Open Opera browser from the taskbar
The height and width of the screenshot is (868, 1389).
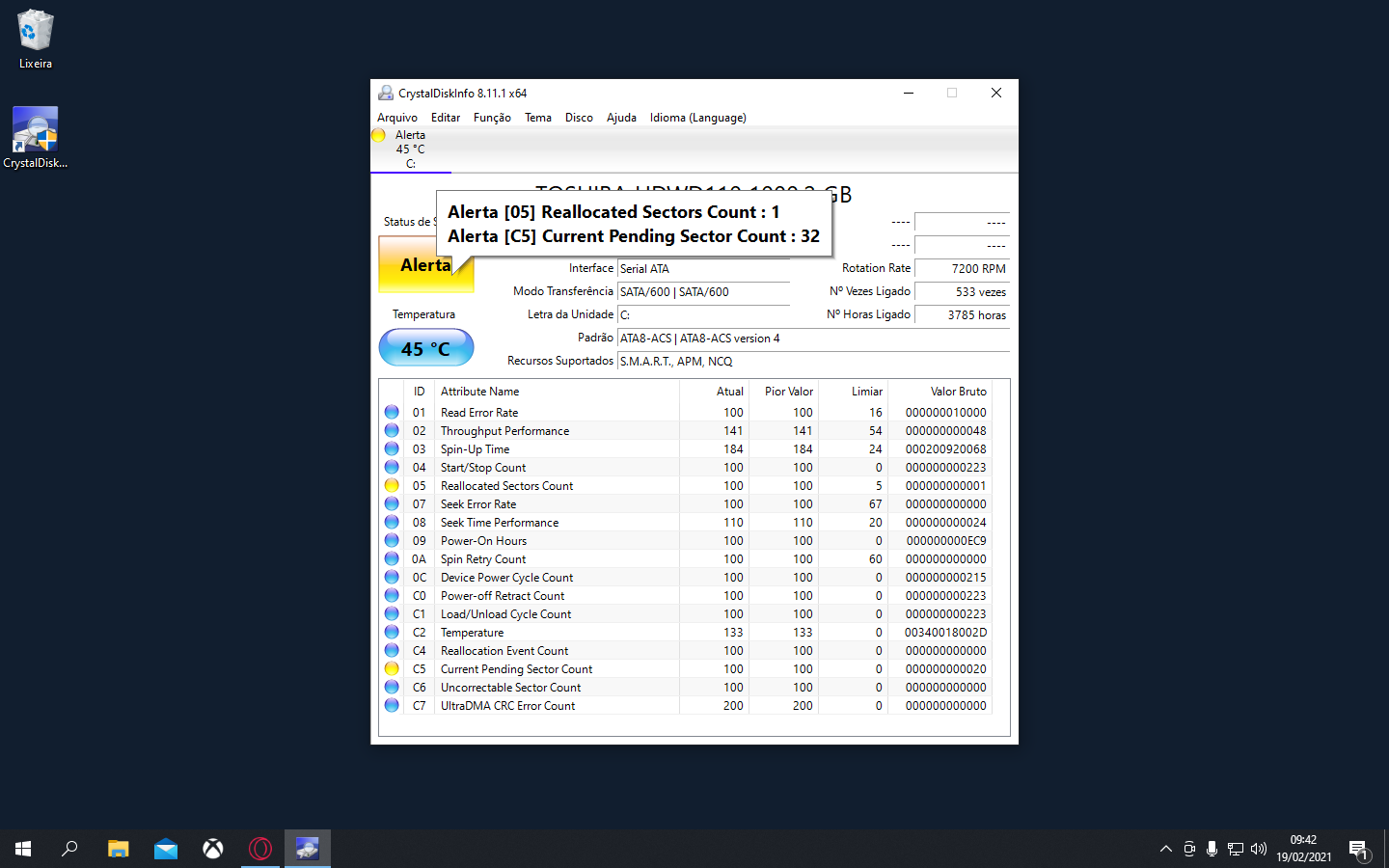pos(260,849)
